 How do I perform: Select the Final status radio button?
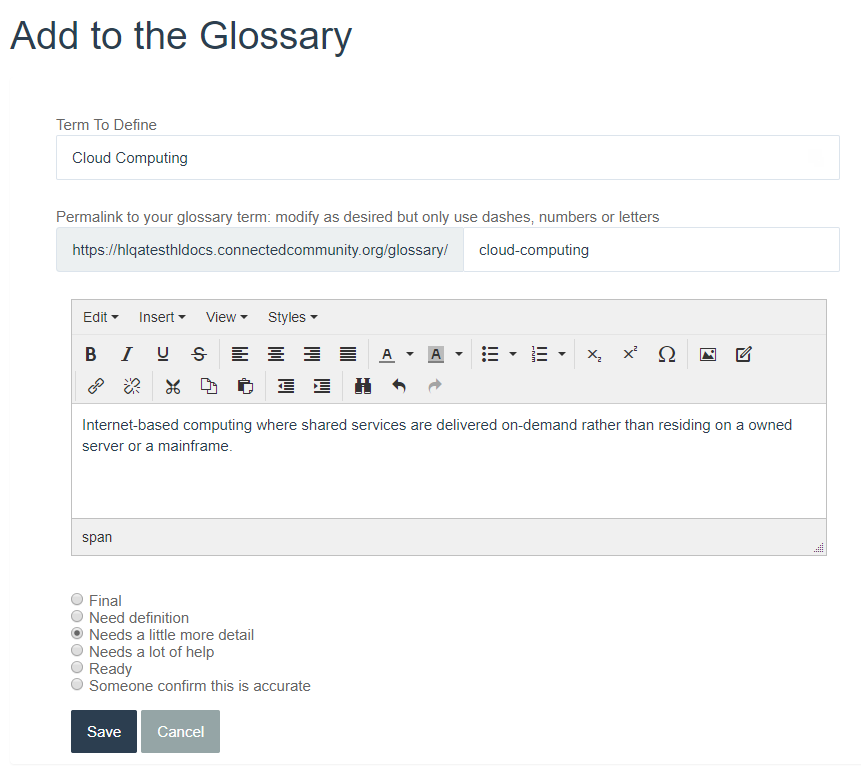tap(77, 599)
